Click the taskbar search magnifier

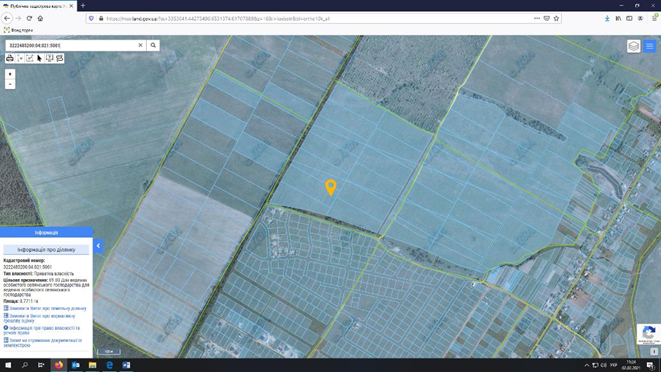[x=24, y=365]
